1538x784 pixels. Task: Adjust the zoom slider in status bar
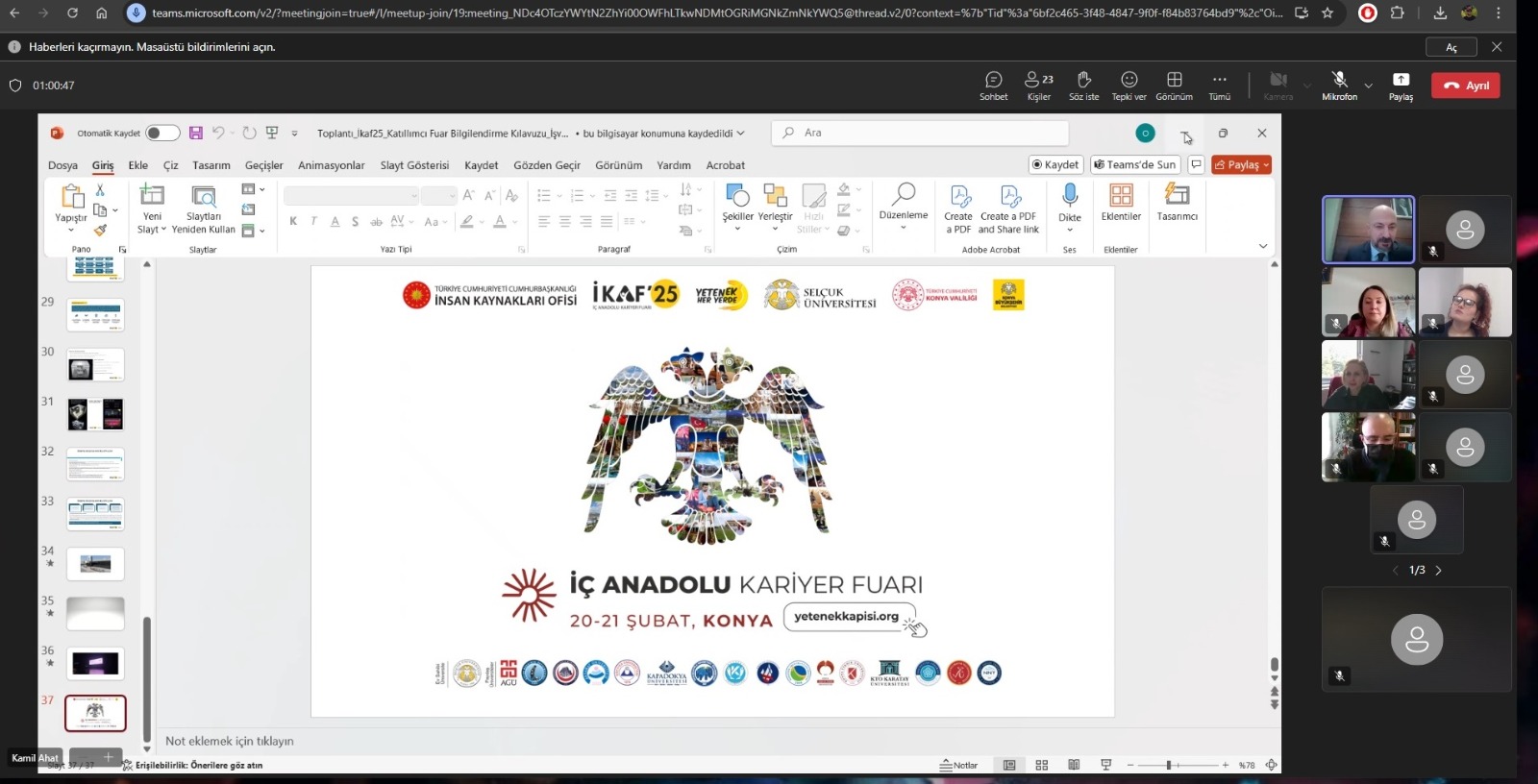(1169, 766)
